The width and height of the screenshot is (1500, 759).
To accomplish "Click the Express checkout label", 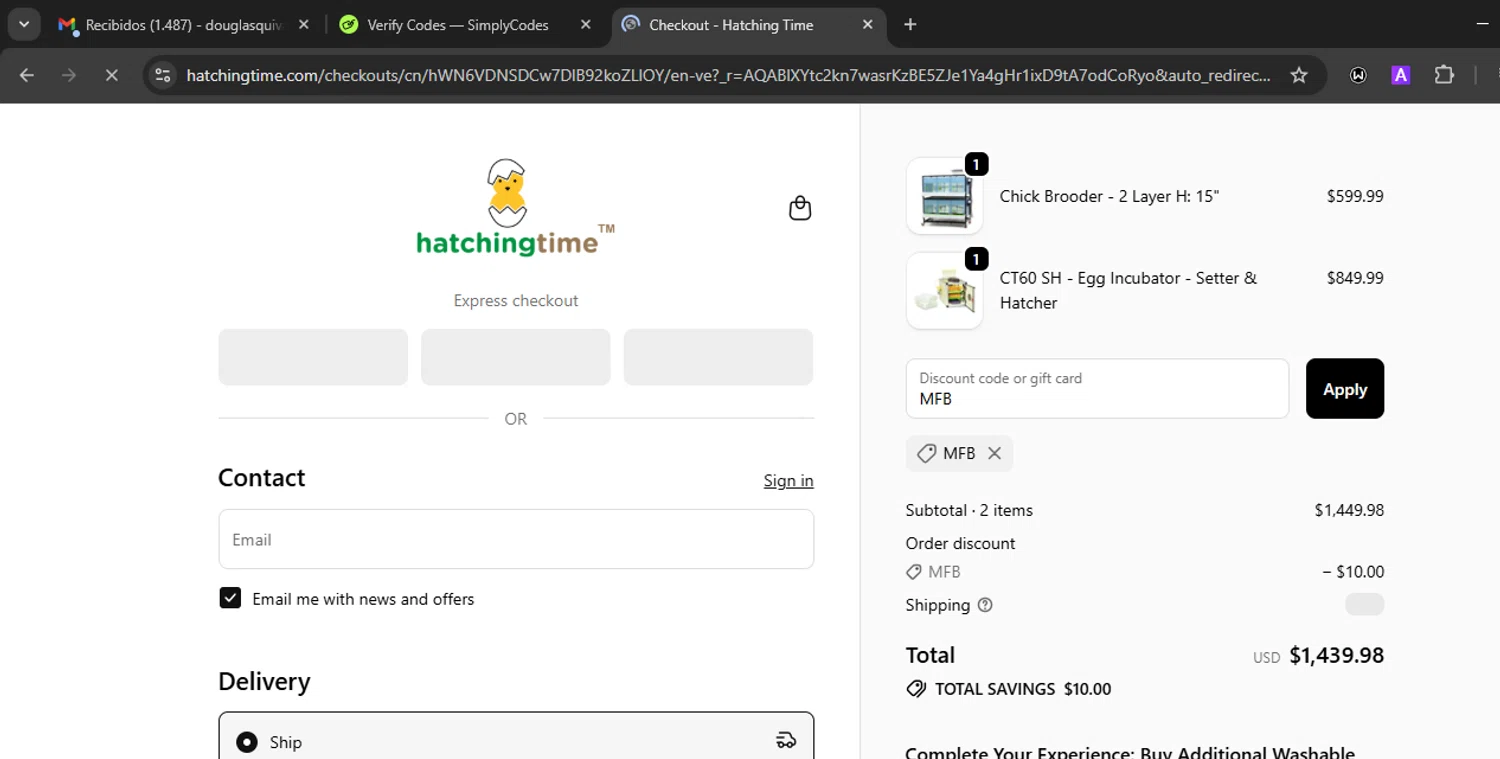I will pos(516,301).
